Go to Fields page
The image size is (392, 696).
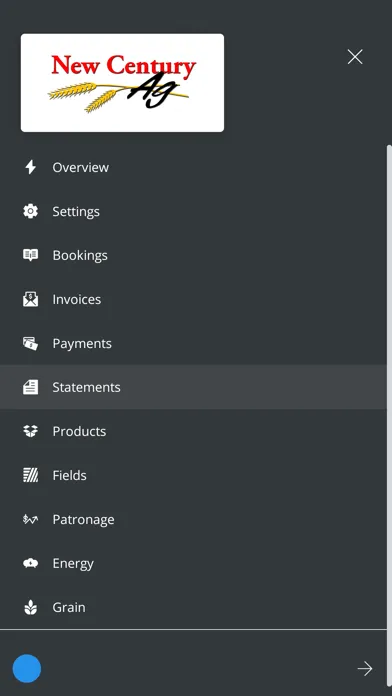193,475
